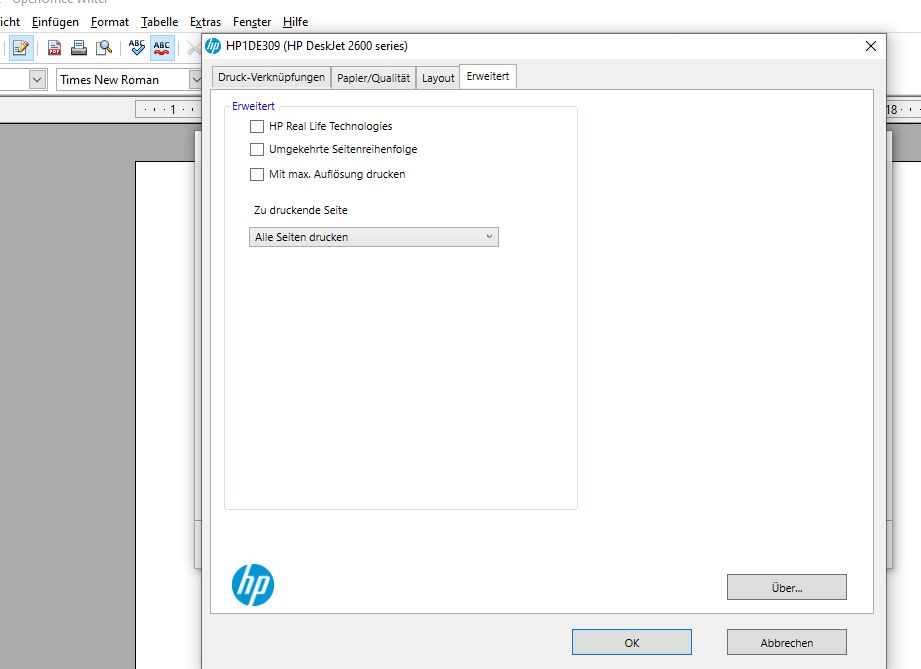The image size is (921, 669).
Task: Click the Zu druckende Seite label
Action: coord(300,210)
